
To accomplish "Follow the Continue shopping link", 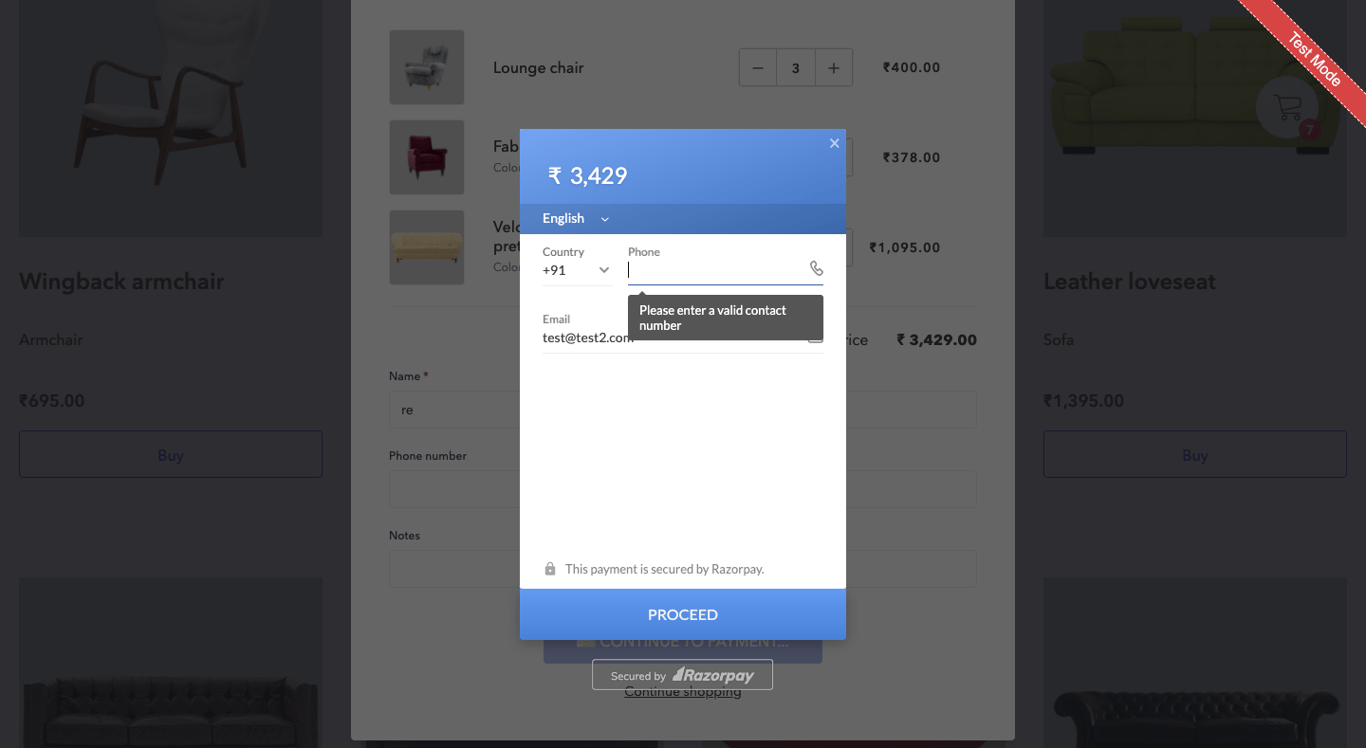I will point(683,692).
